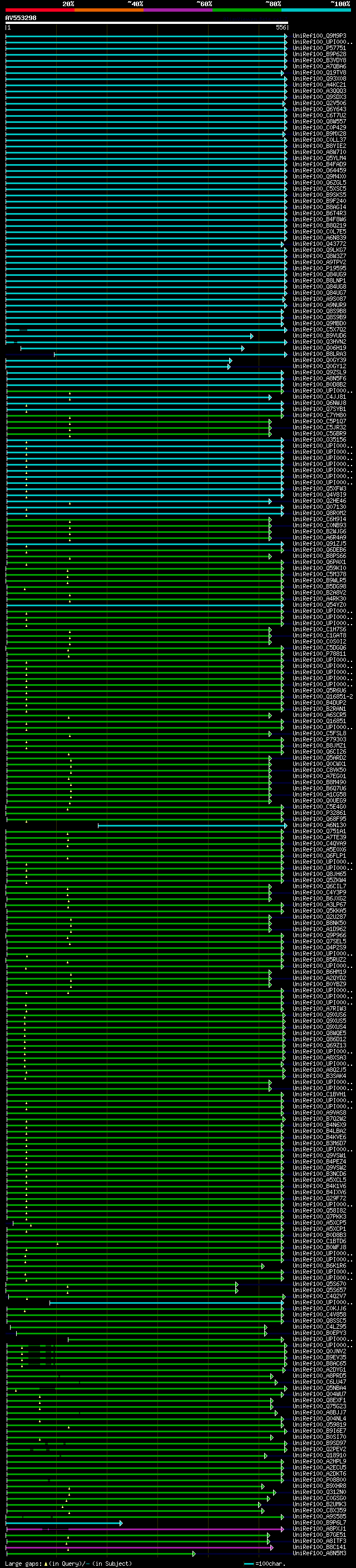356x1568 pixels.
Task: Click hit label UniRef100_Q54YZ0
Action: pos(319,605)
